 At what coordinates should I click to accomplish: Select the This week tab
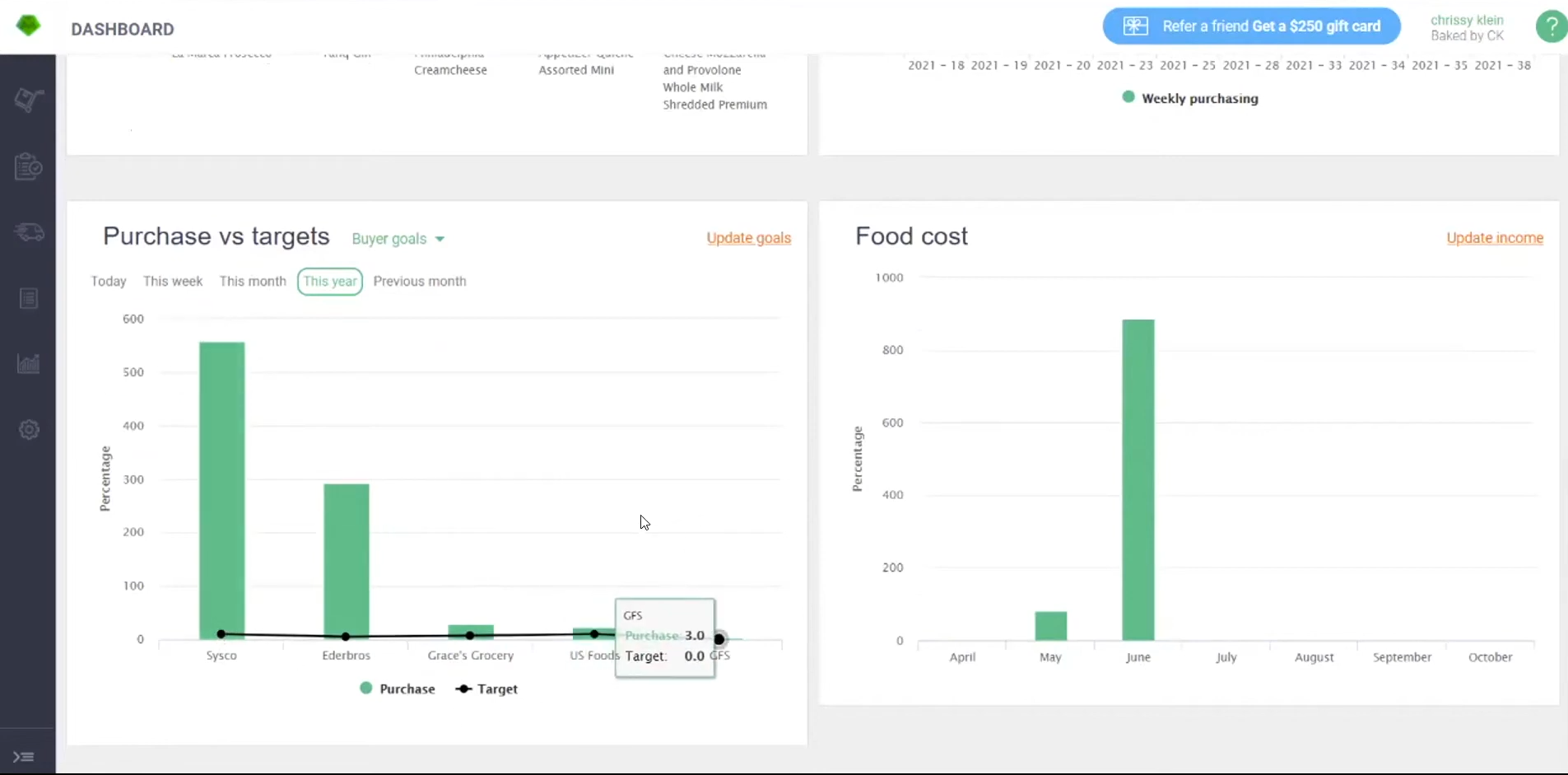point(173,282)
